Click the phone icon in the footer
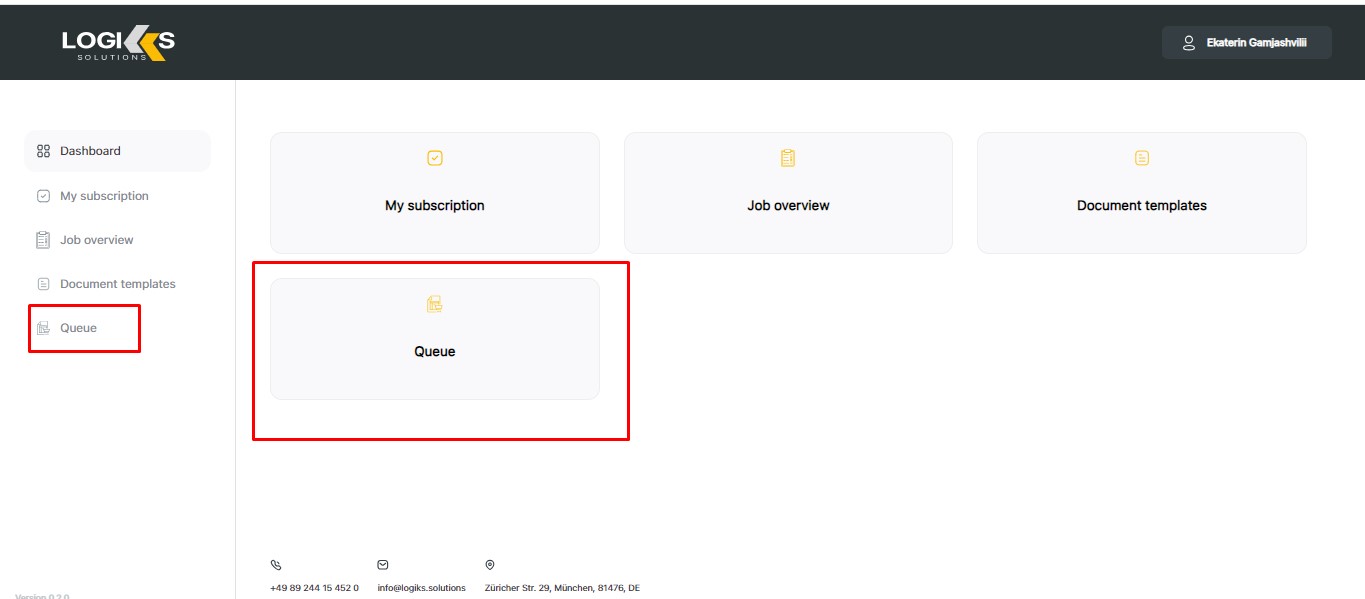The width and height of the screenshot is (1365, 599). (276, 565)
